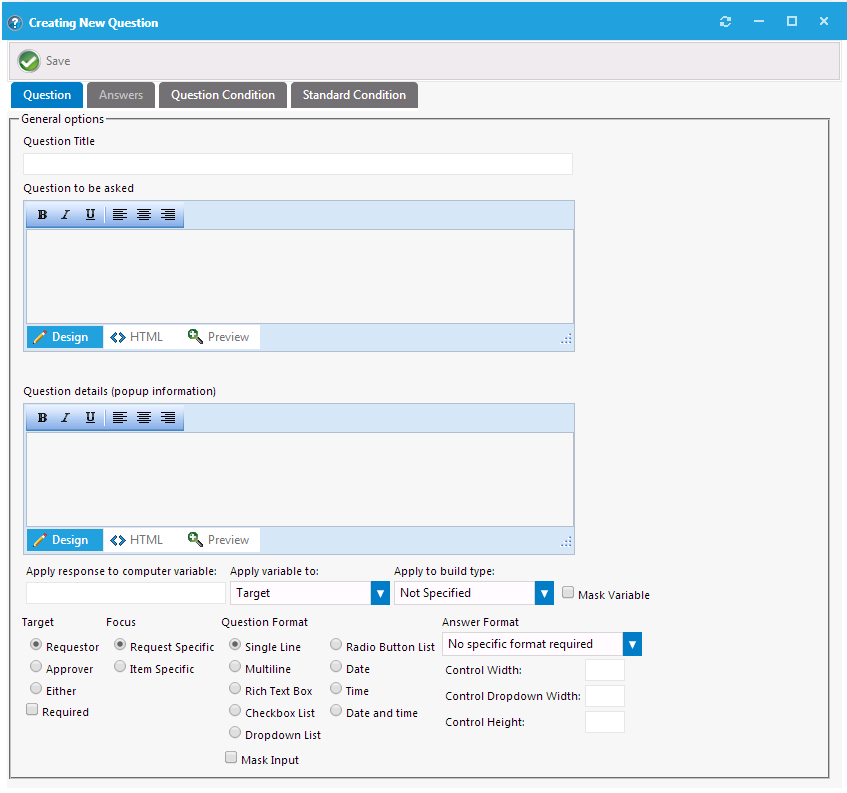Expand the Apply to build type dropdown
Image resolution: width=847 pixels, height=793 pixels.
click(x=544, y=593)
